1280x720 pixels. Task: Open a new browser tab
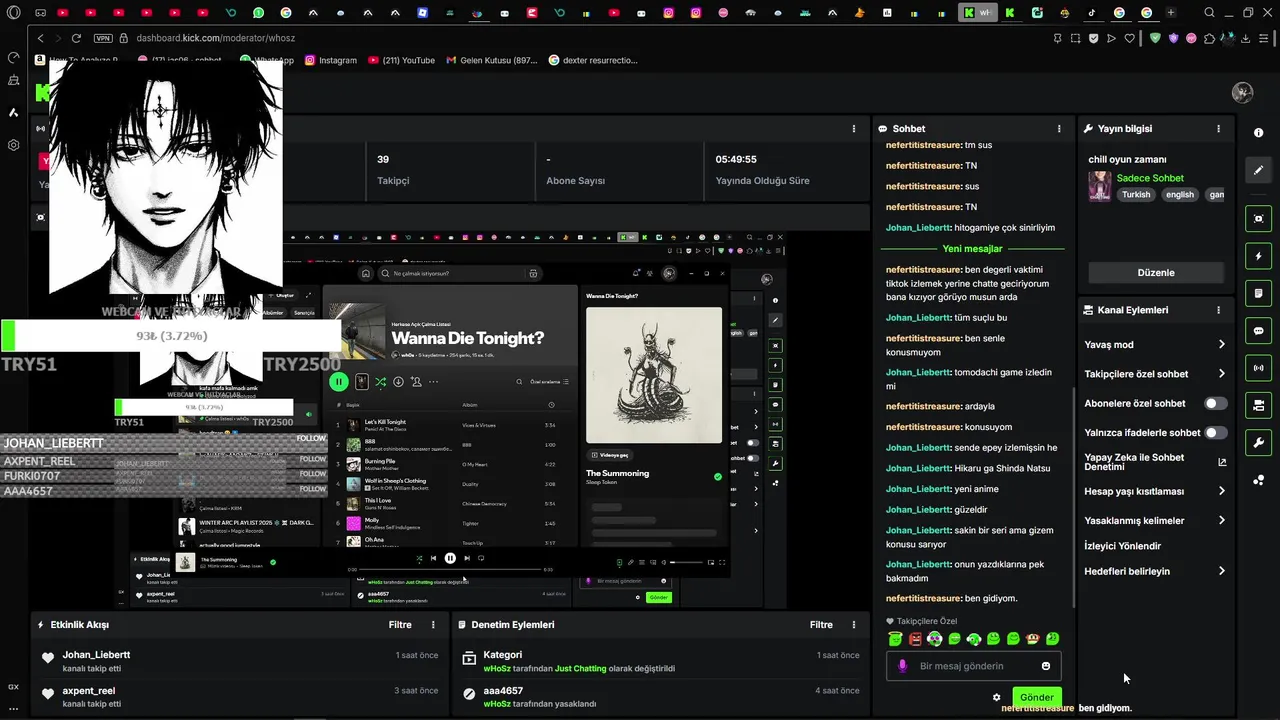[1171, 13]
